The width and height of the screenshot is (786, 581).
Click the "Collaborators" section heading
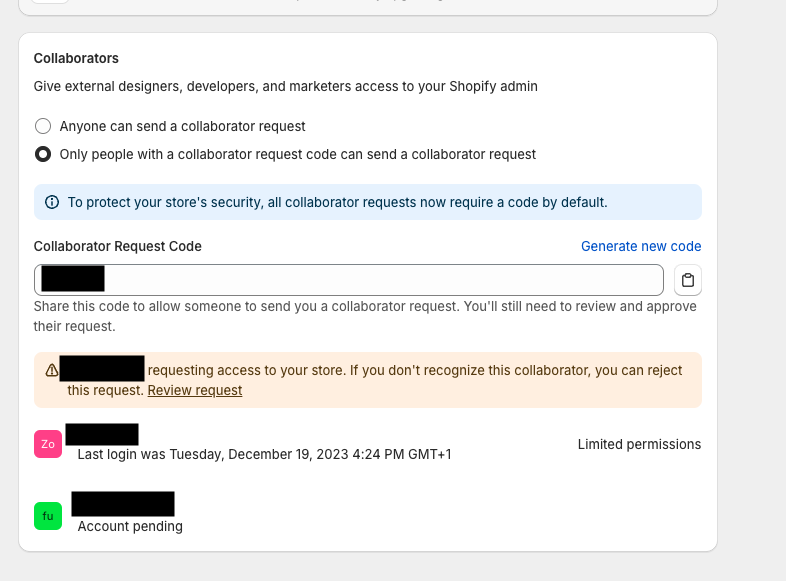76,58
